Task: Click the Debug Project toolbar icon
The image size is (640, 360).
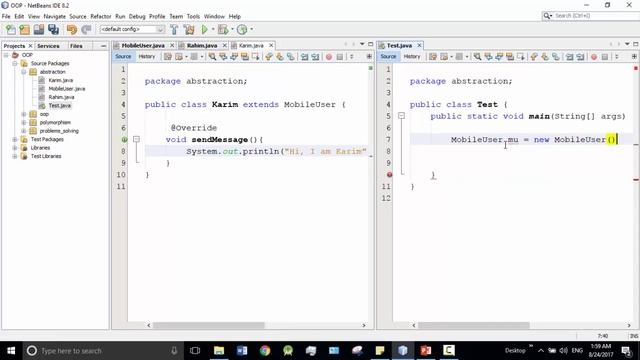Action: (223, 29)
